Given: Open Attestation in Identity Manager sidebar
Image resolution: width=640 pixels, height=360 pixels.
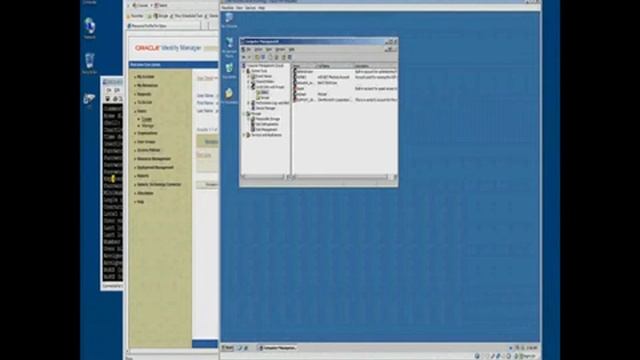Looking at the screenshot, I should [x=145, y=193].
